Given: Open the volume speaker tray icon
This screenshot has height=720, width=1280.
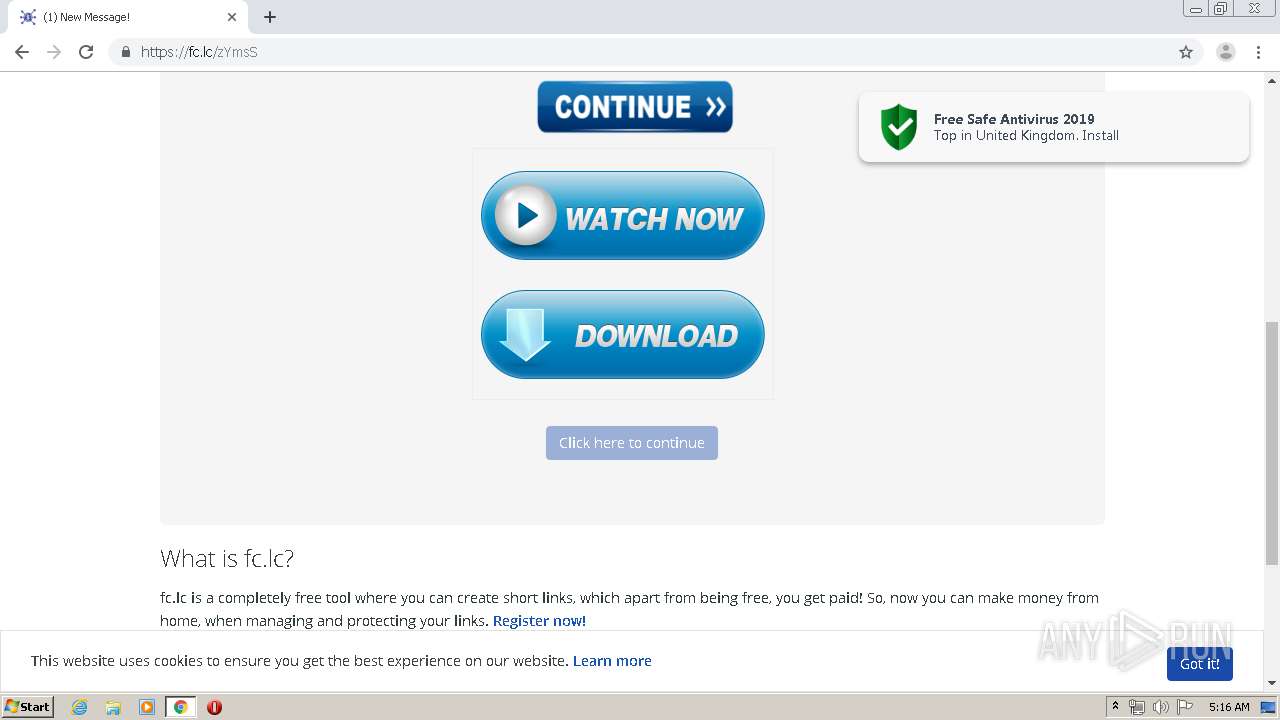Looking at the screenshot, I should pyautogui.click(x=1160, y=707).
